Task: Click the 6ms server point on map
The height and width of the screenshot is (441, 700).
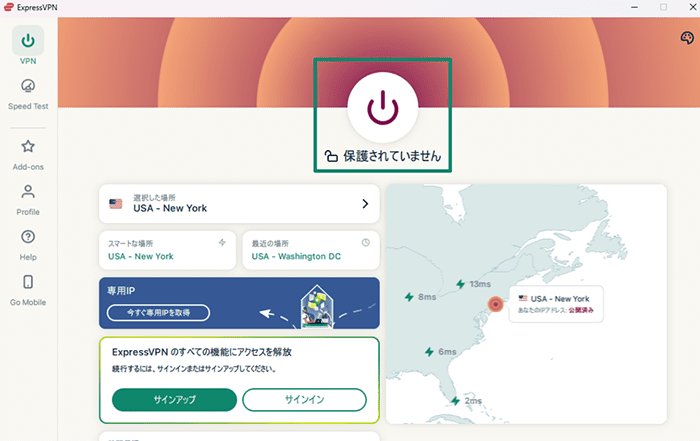Action: coord(429,352)
